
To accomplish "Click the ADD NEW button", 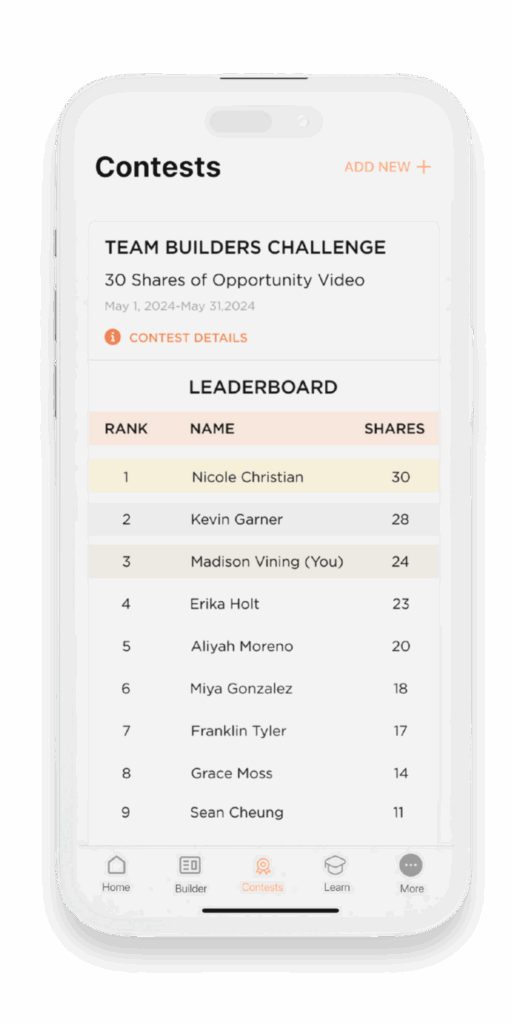I will click(388, 167).
